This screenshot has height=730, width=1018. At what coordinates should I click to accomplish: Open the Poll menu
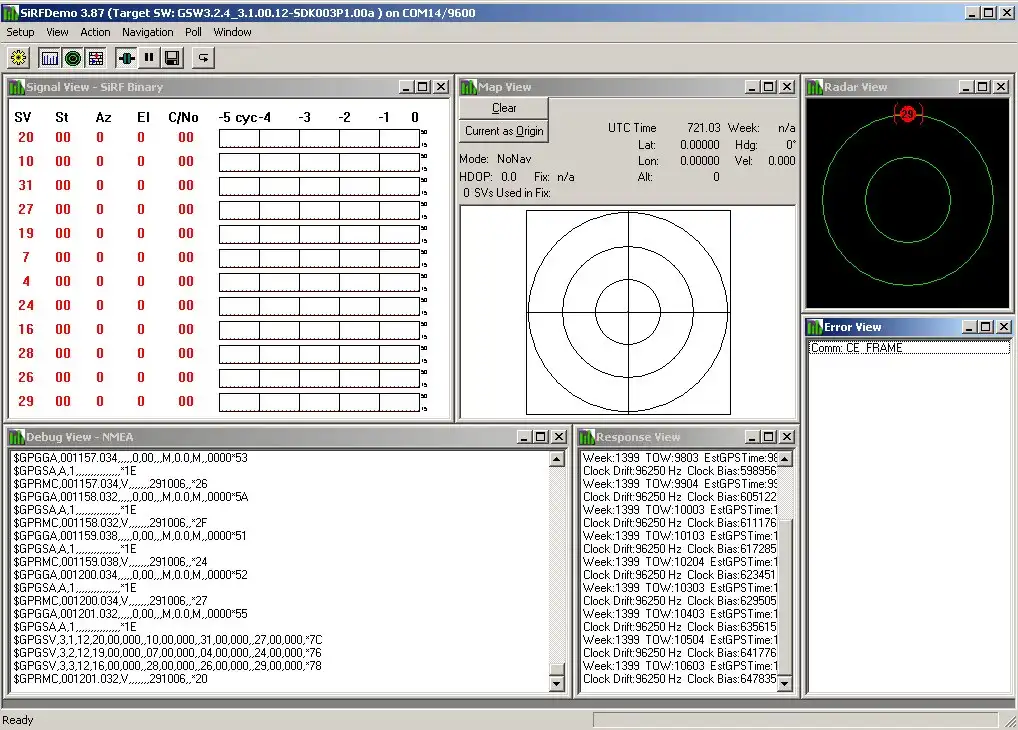click(193, 32)
